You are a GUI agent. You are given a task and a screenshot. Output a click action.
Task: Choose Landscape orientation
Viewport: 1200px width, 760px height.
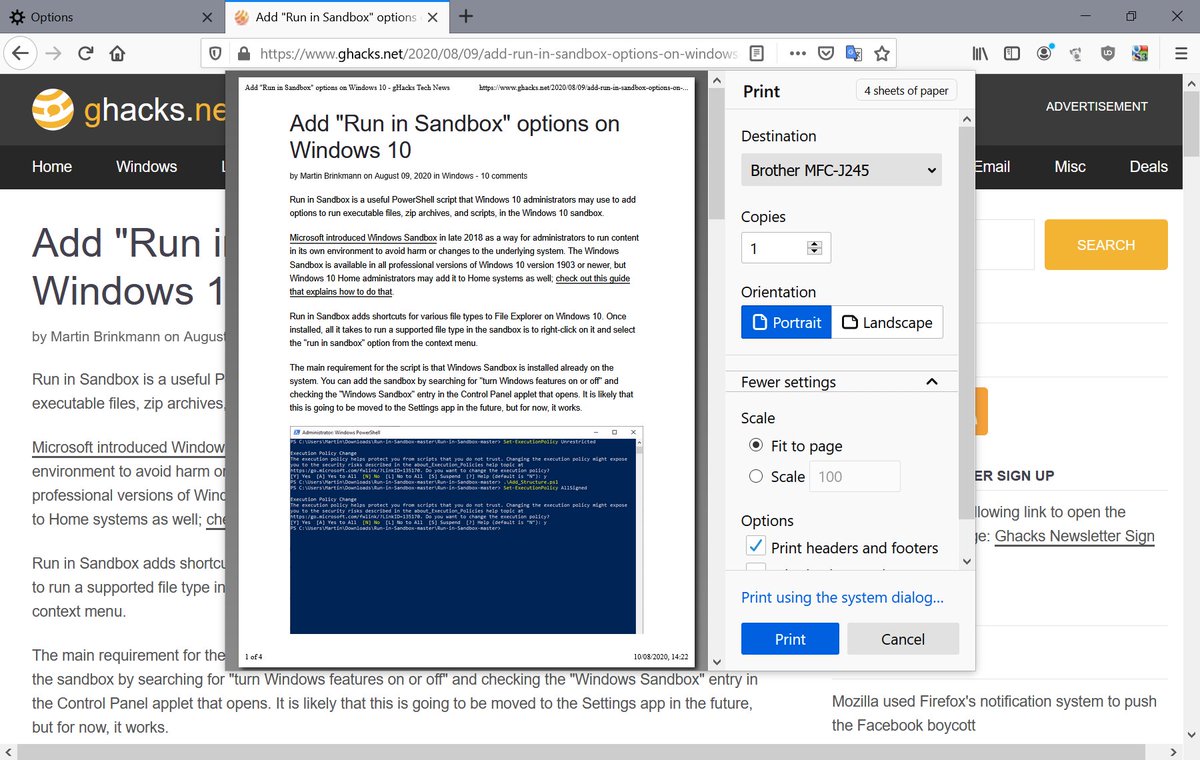pos(887,322)
